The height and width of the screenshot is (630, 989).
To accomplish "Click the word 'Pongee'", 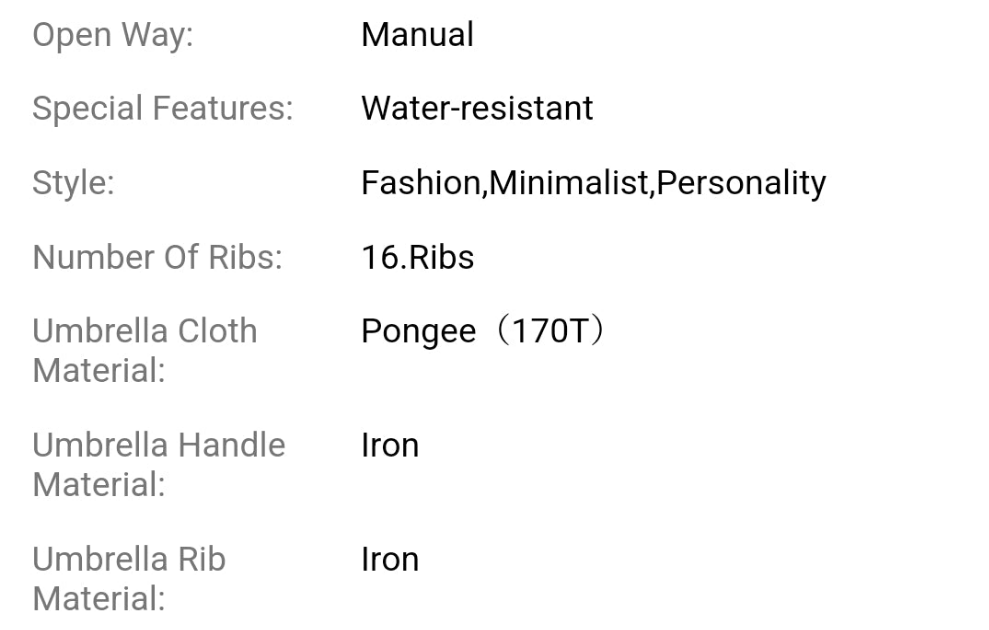I will pos(418,331).
